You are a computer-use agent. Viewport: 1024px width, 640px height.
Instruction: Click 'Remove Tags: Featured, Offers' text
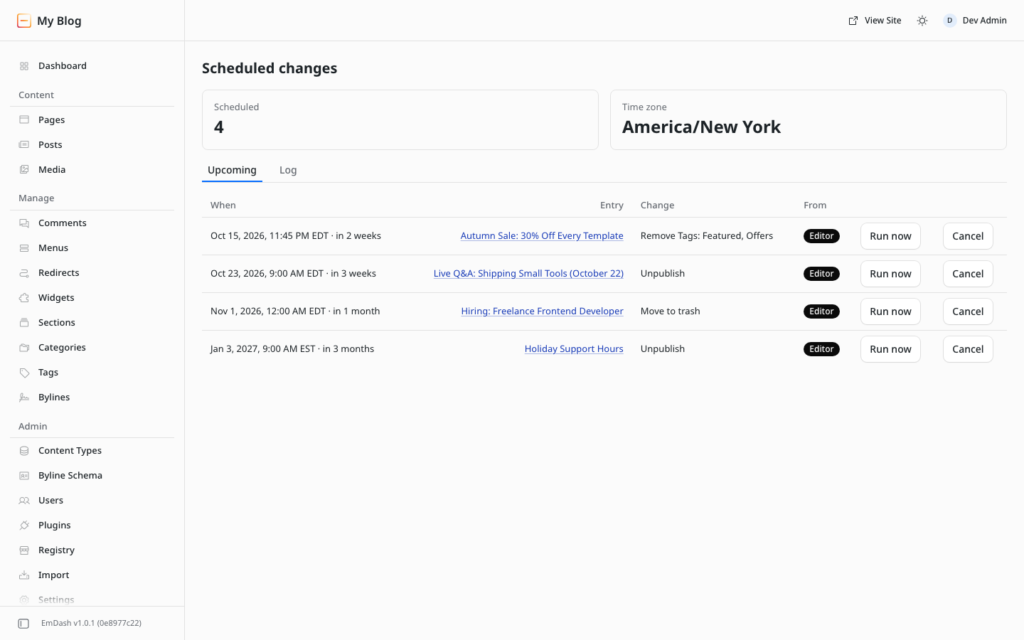point(706,236)
